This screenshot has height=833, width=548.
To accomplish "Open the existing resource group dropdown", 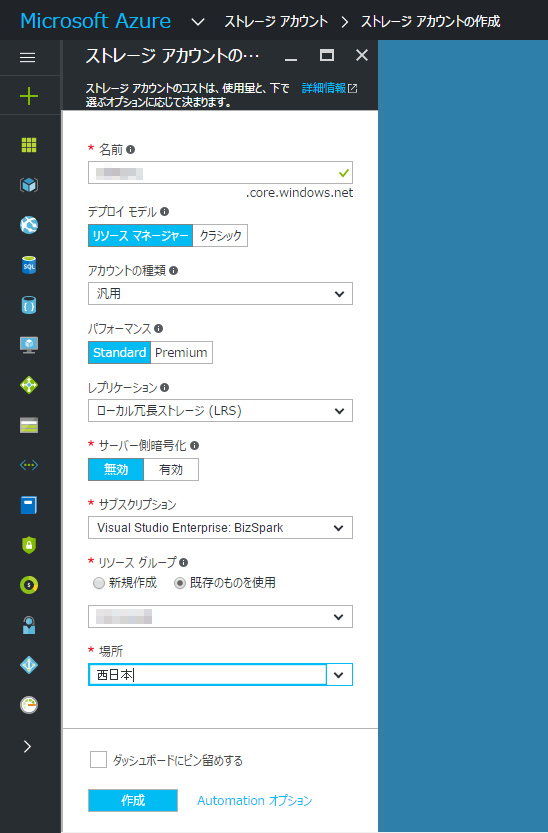I will tap(220, 617).
